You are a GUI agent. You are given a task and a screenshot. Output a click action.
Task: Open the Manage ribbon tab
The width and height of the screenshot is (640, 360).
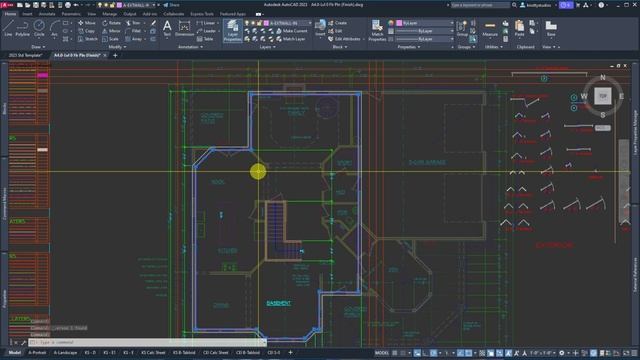[x=109, y=14]
